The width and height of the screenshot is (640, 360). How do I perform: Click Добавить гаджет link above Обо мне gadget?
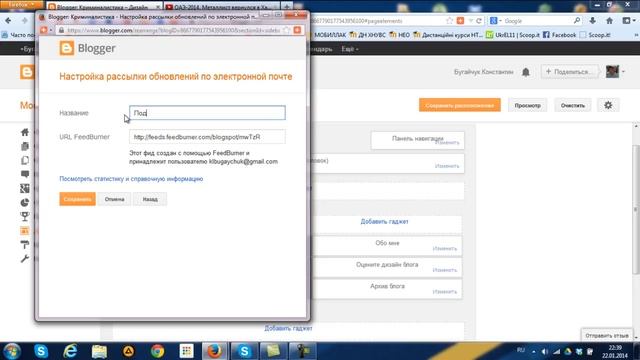coord(384,222)
